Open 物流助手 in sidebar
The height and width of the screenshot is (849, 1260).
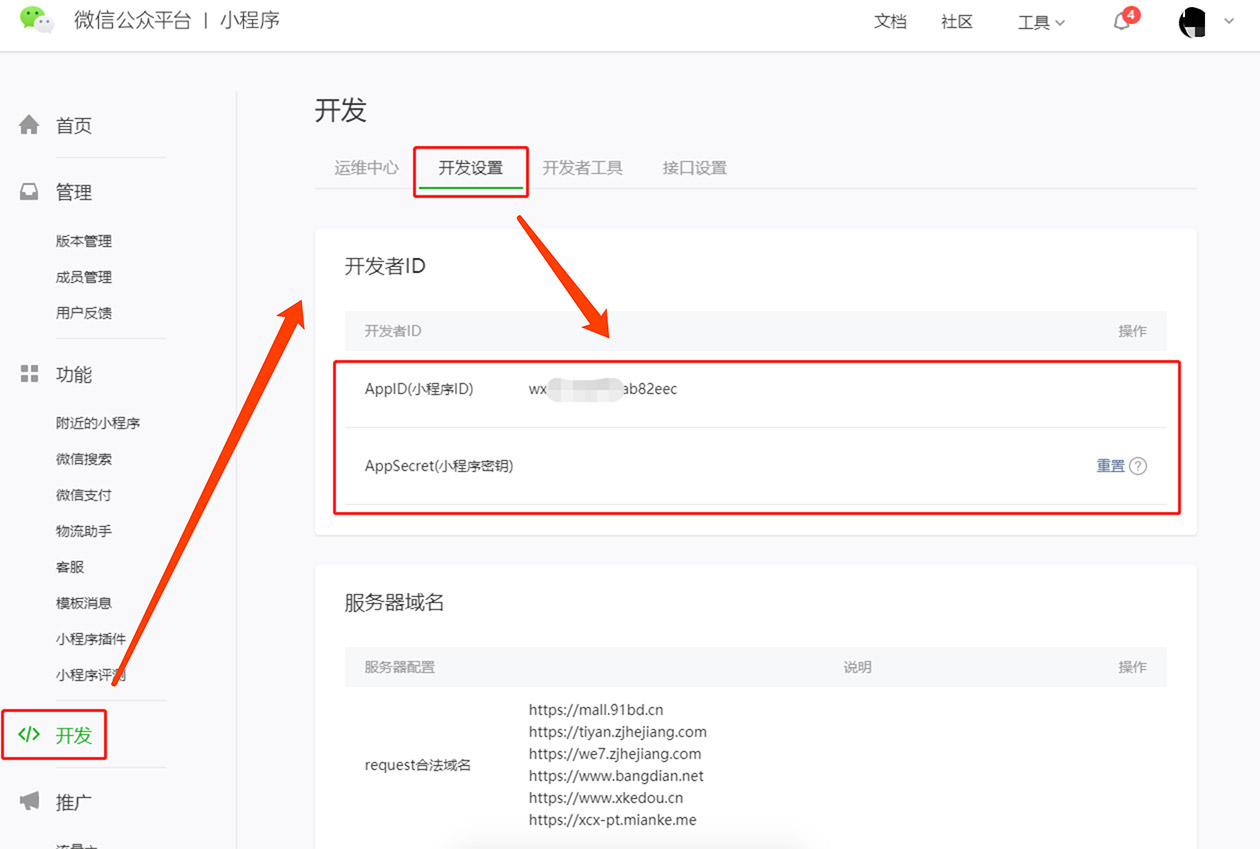click(x=84, y=531)
